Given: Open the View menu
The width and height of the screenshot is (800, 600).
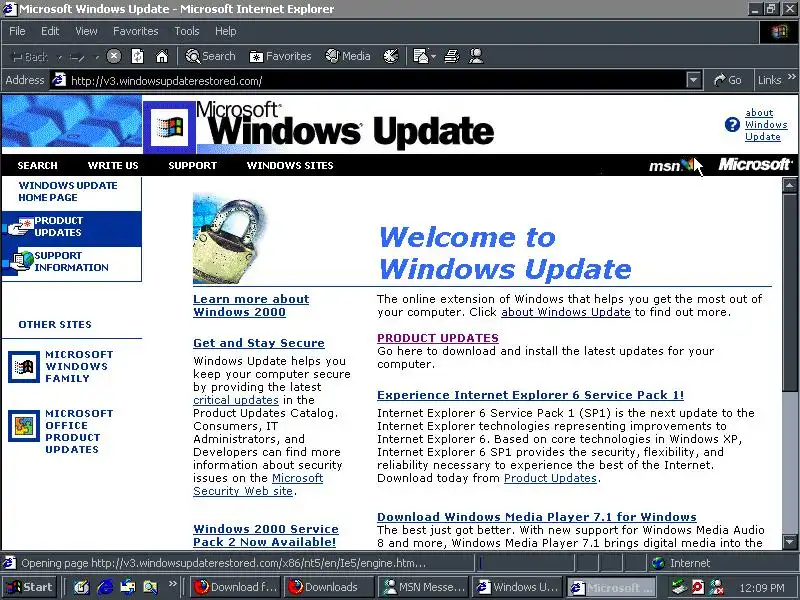Looking at the screenshot, I should [x=86, y=31].
